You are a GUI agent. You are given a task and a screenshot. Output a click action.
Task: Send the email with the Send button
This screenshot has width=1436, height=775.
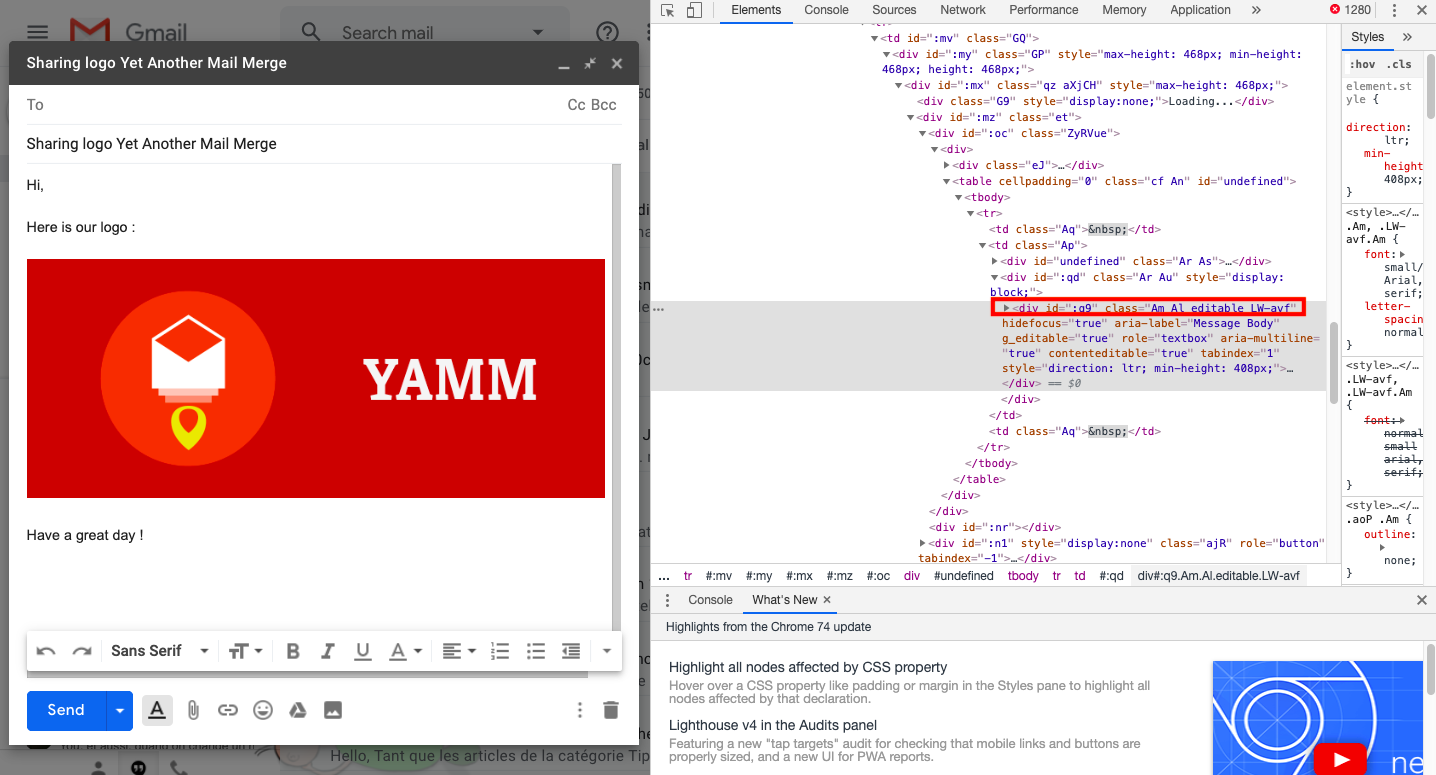pyautogui.click(x=64, y=710)
